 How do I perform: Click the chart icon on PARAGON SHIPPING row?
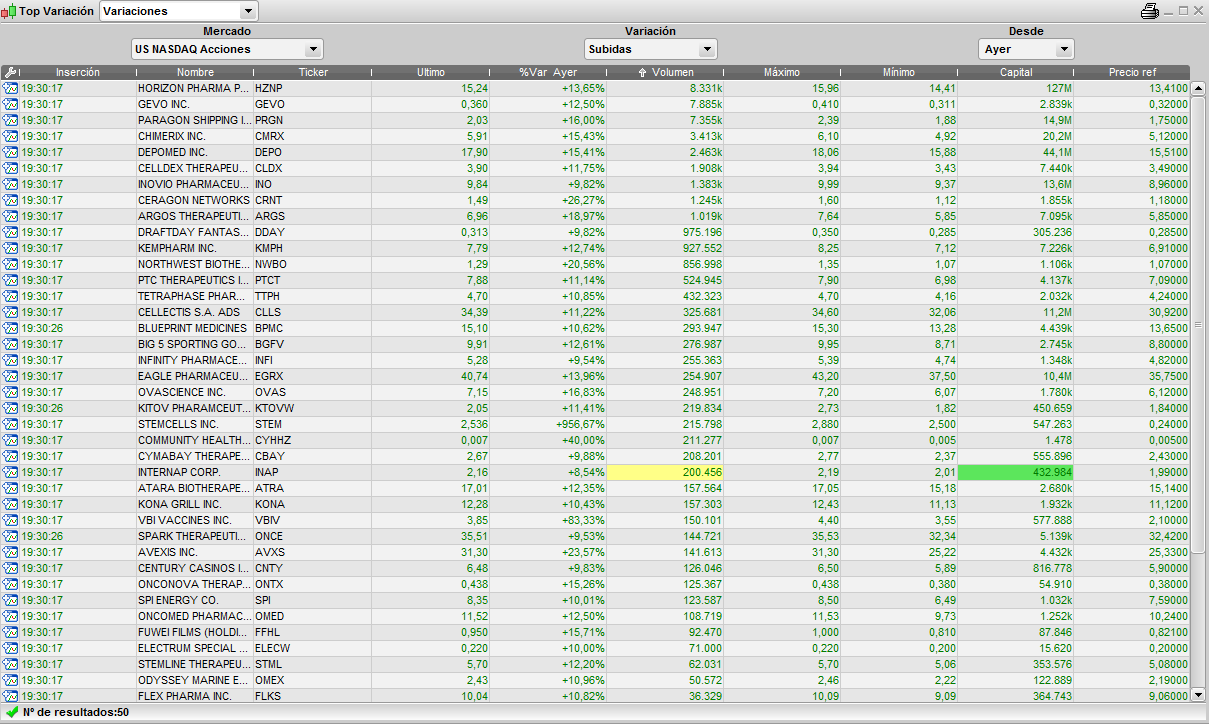click(x=10, y=120)
